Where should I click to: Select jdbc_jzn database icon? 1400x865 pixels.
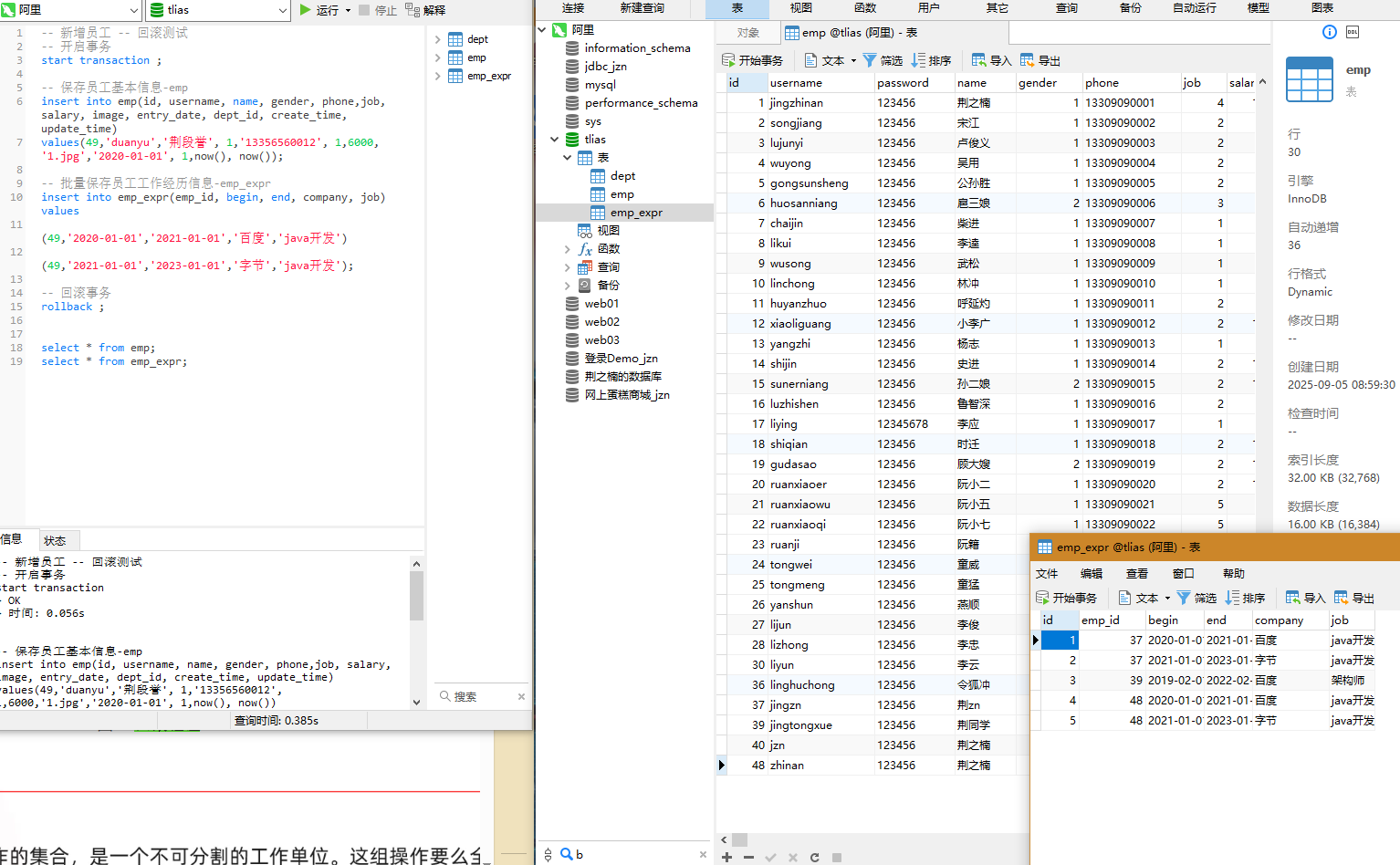point(572,67)
